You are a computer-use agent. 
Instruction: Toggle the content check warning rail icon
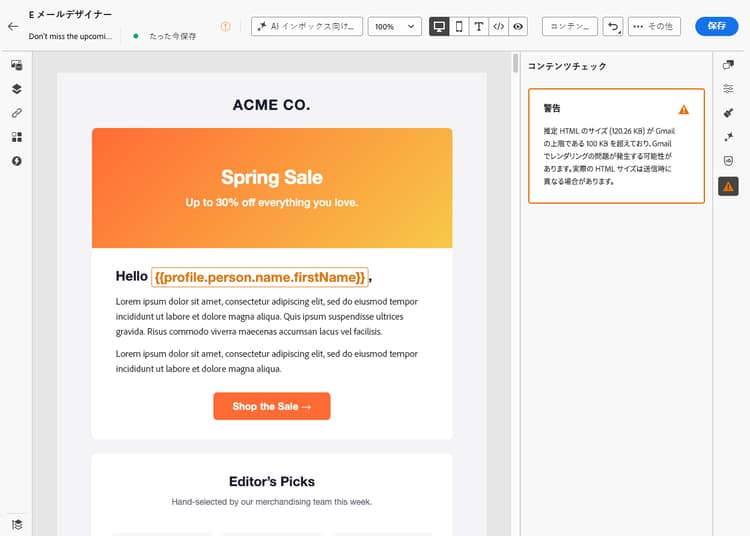pyautogui.click(x=728, y=186)
